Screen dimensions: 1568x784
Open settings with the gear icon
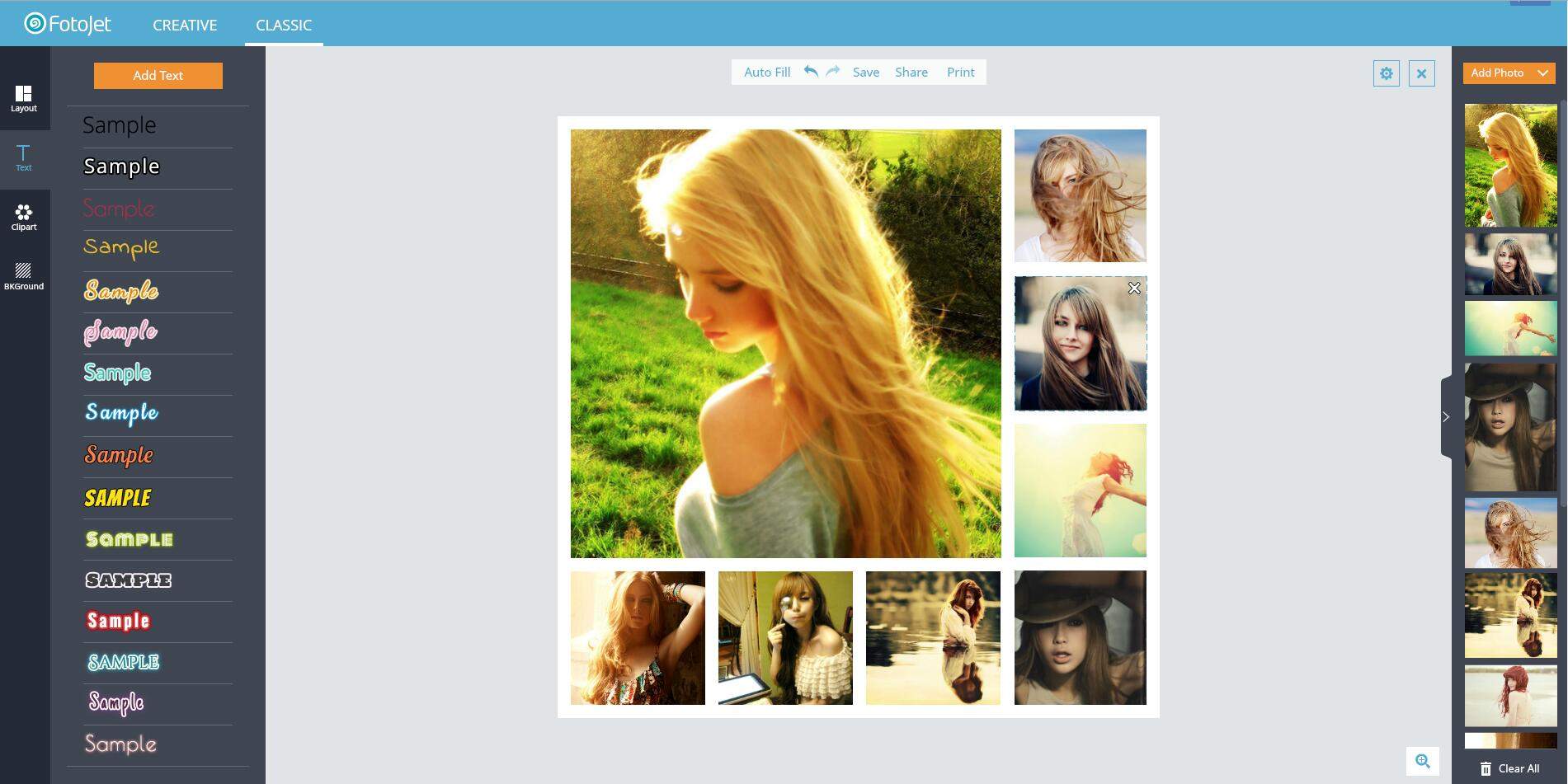tap(1387, 73)
